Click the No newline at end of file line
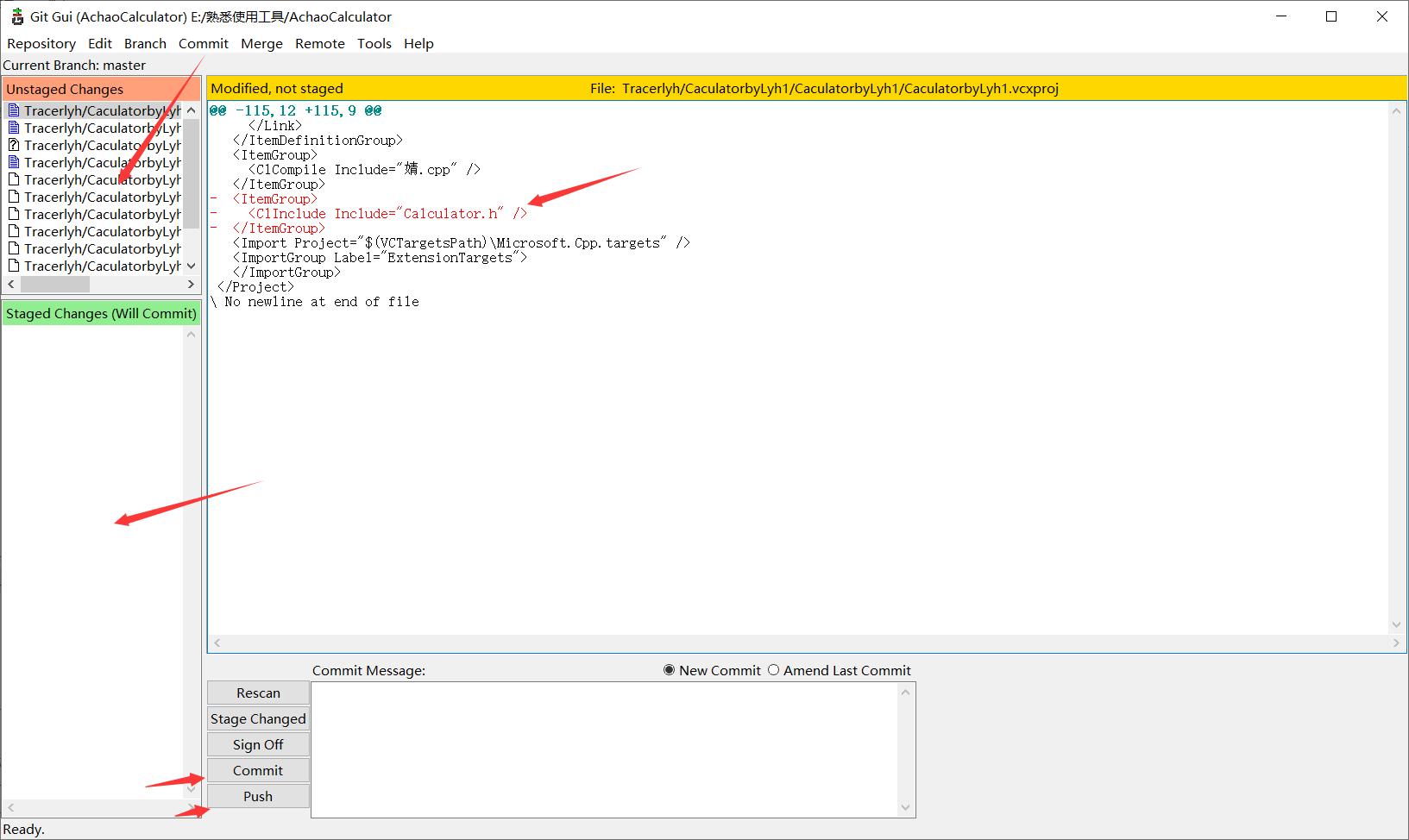Viewport: 1409px width, 840px height. (315, 301)
